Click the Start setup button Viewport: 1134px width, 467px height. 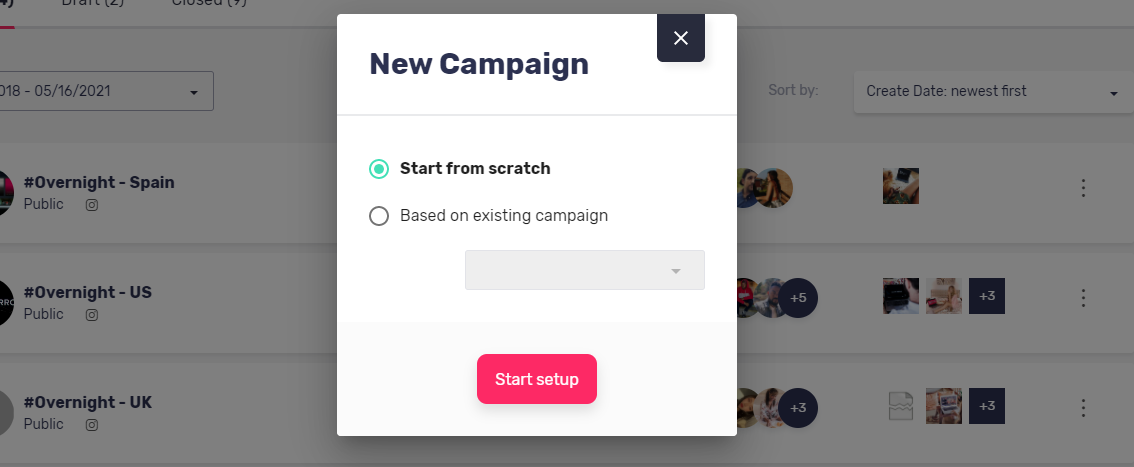[537, 379]
